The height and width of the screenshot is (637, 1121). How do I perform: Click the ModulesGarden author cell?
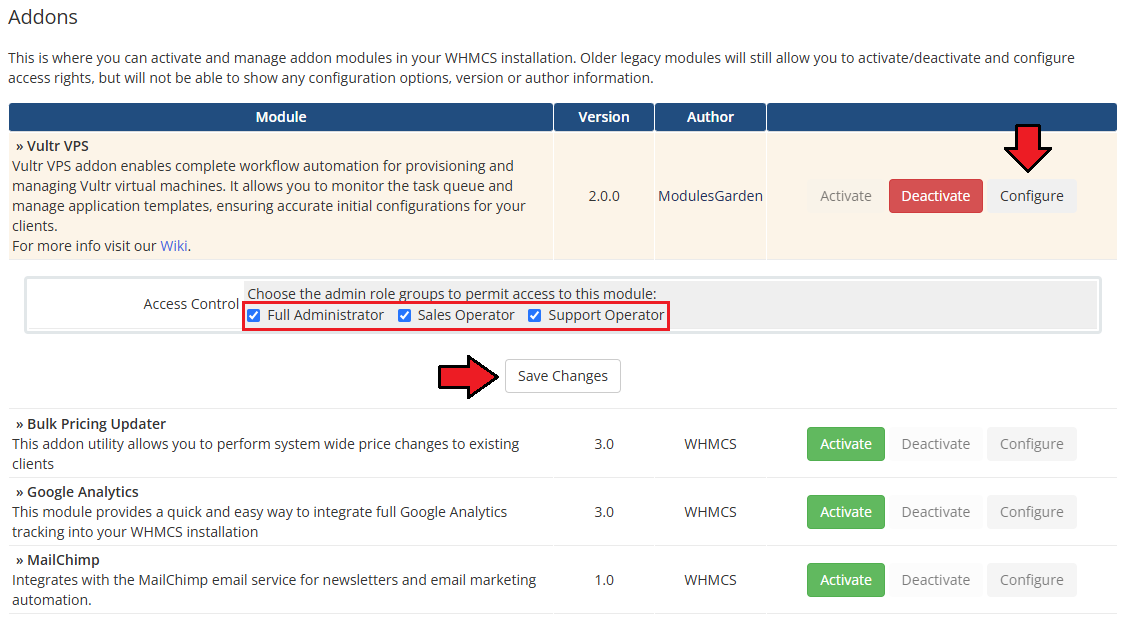(x=710, y=196)
